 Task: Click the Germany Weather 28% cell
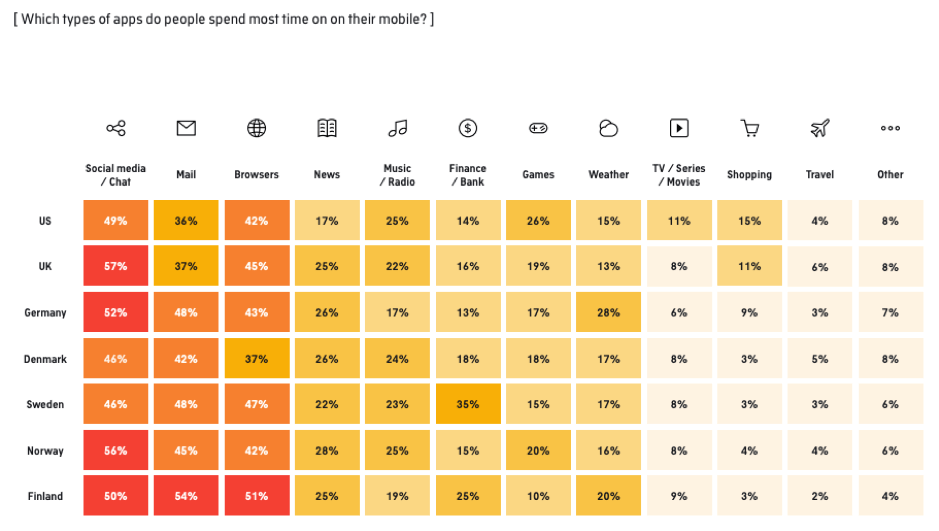pos(608,313)
